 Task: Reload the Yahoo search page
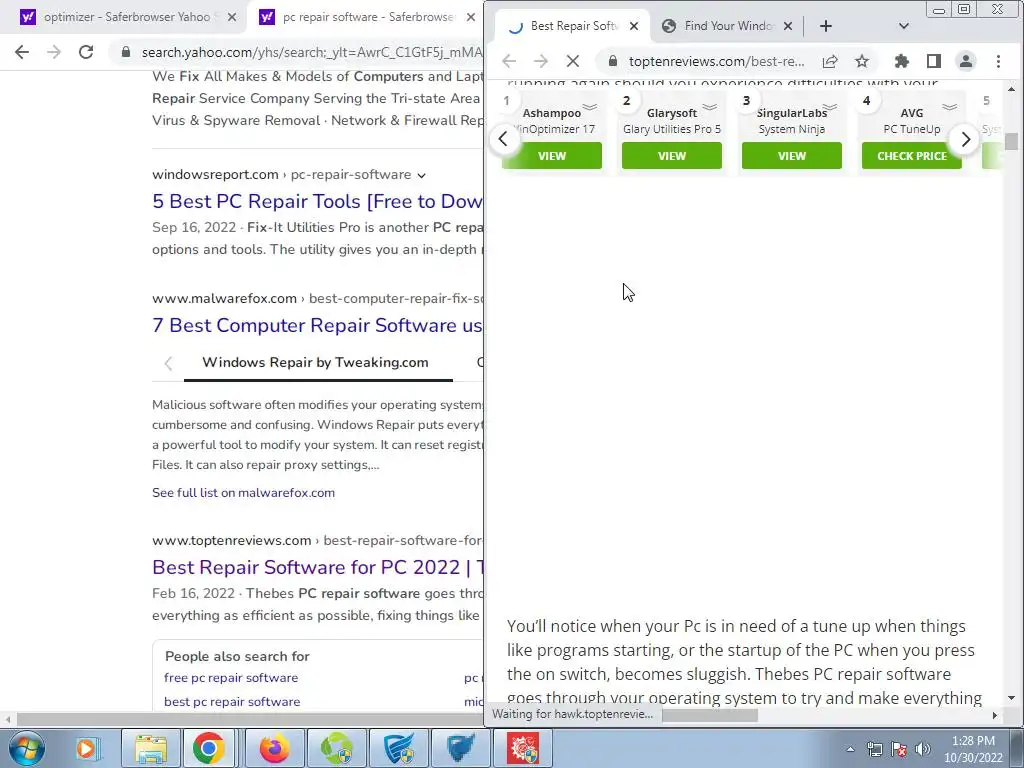86,52
